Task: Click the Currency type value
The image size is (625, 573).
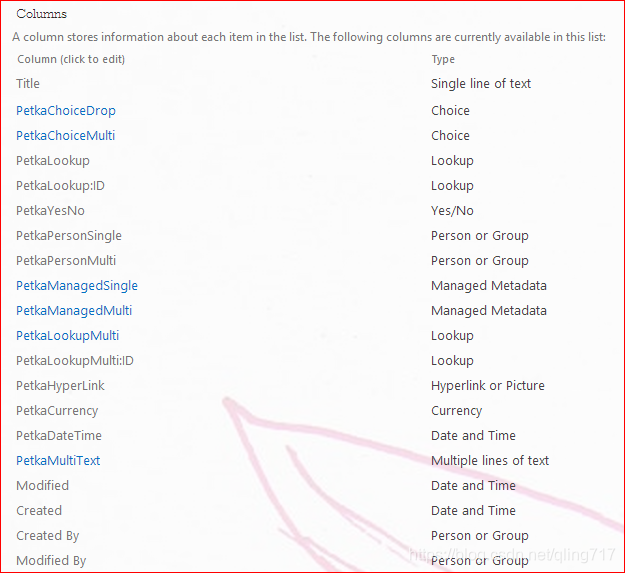Action: 456,411
